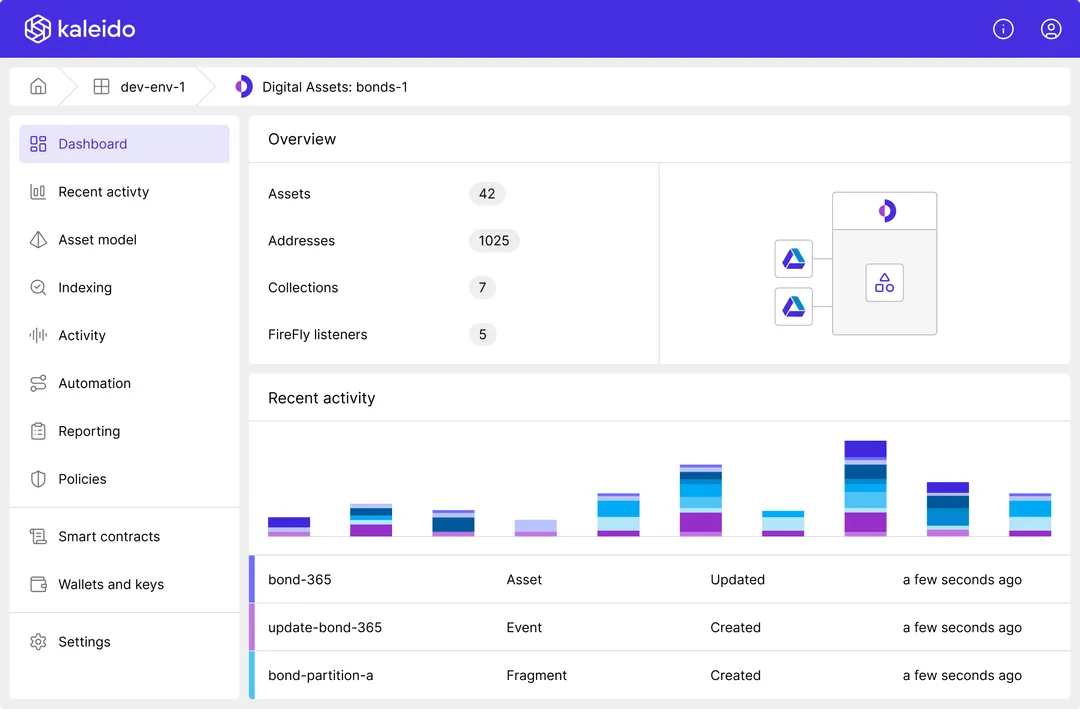The width and height of the screenshot is (1080, 709).
Task: Select the tallest bar in the activity chart
Action: pyautogui.click(x=865, y=489)
